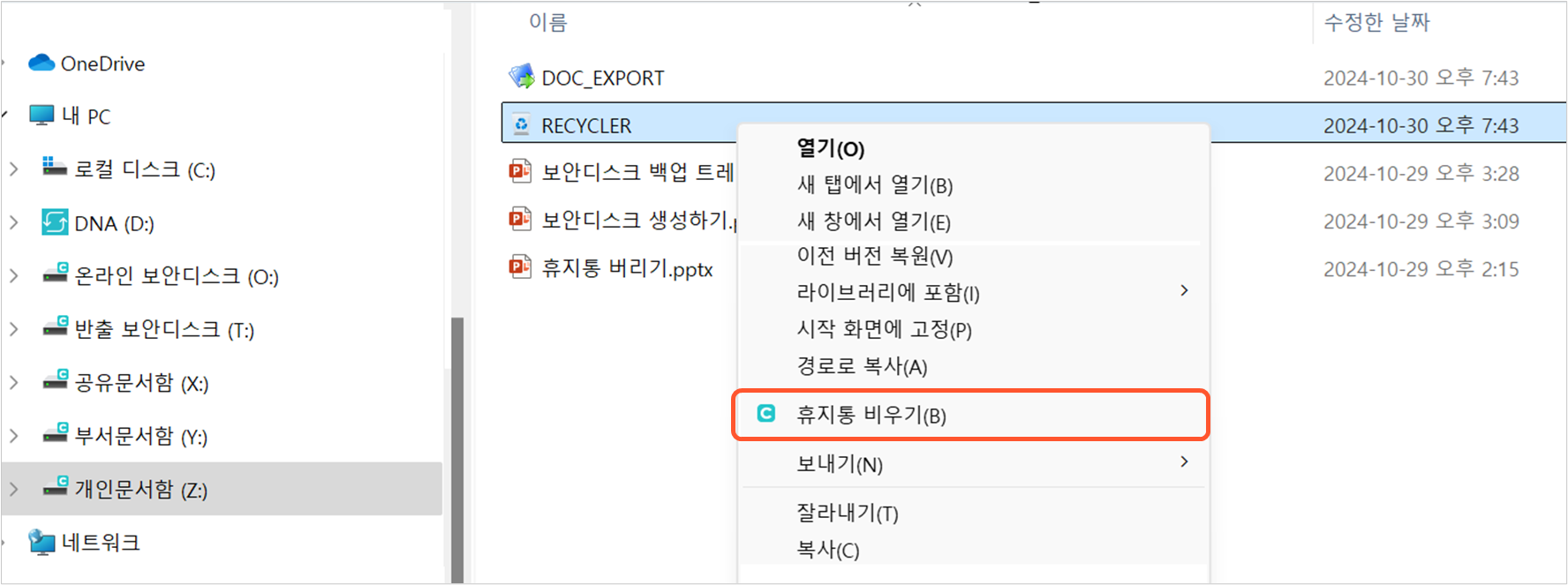
Task: Choose 새 탭에서 열기(B) menu entry
Action: [x=874, y=185]
